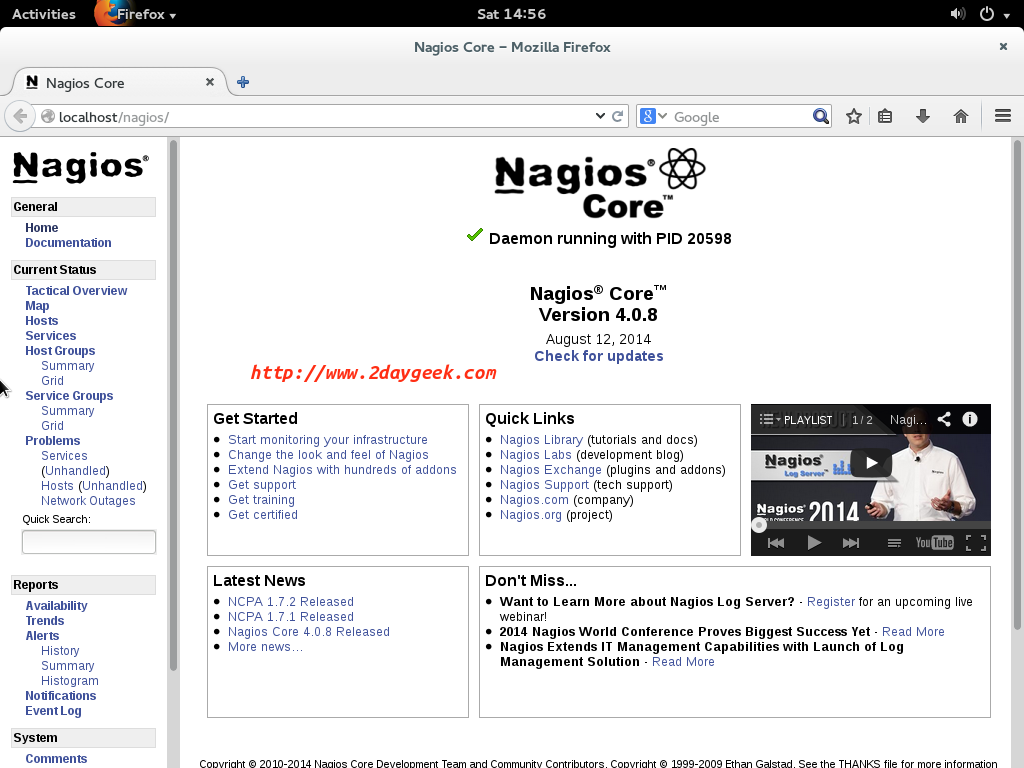The image size is (1024, 768).
Task: View the alert Histogram report
Action: (x=70, y=680)
